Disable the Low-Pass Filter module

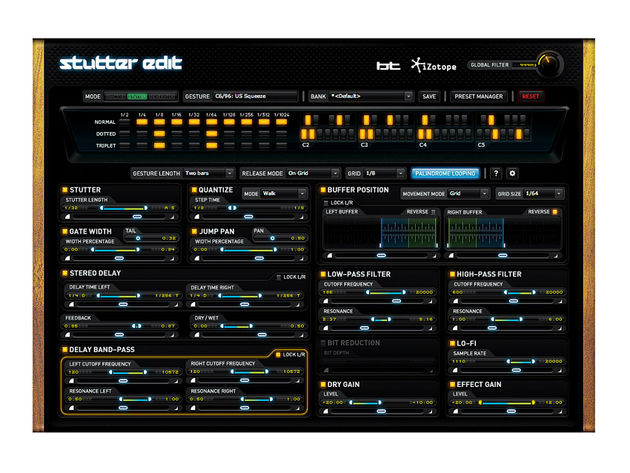[323, 274]
